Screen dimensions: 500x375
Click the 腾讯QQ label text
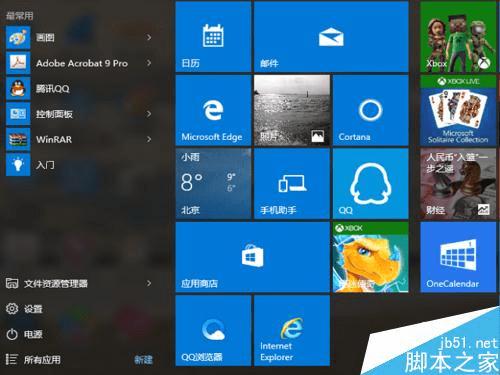click(x=53, y=89)
